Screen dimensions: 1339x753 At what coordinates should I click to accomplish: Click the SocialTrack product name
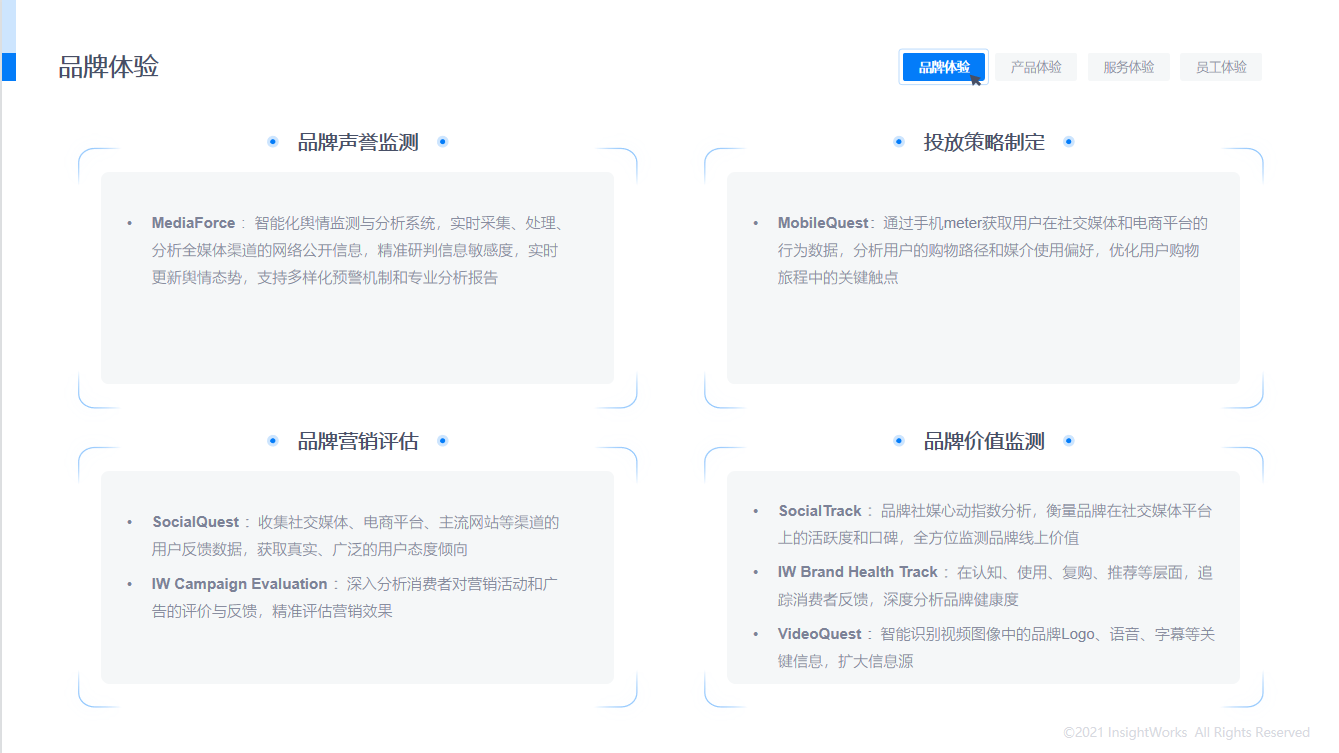(x=820, y=511)
